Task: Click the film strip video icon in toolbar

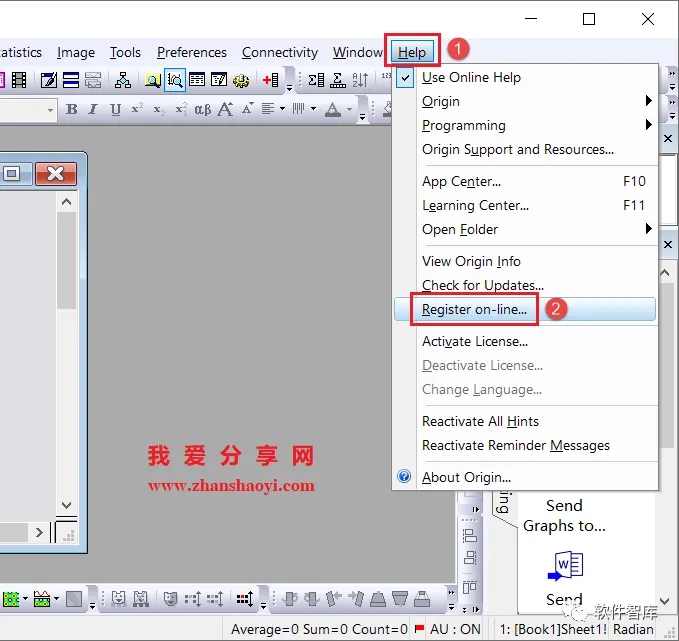Action: point(19,80)
